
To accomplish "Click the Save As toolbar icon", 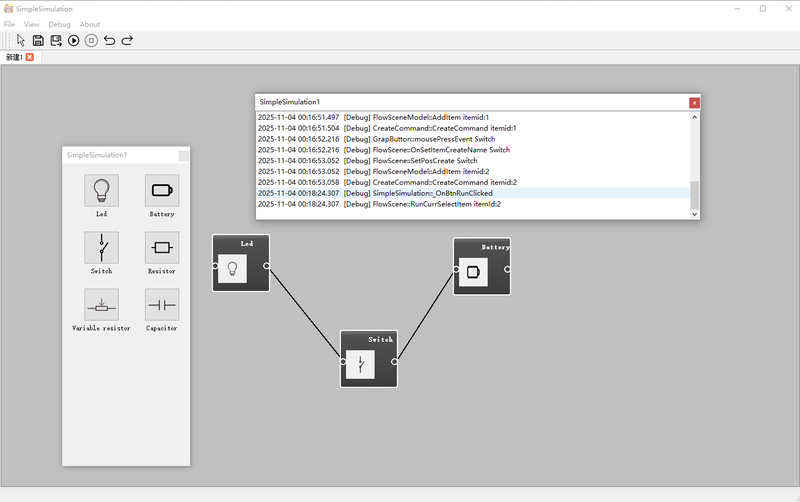I will click(x=56, y=40).
